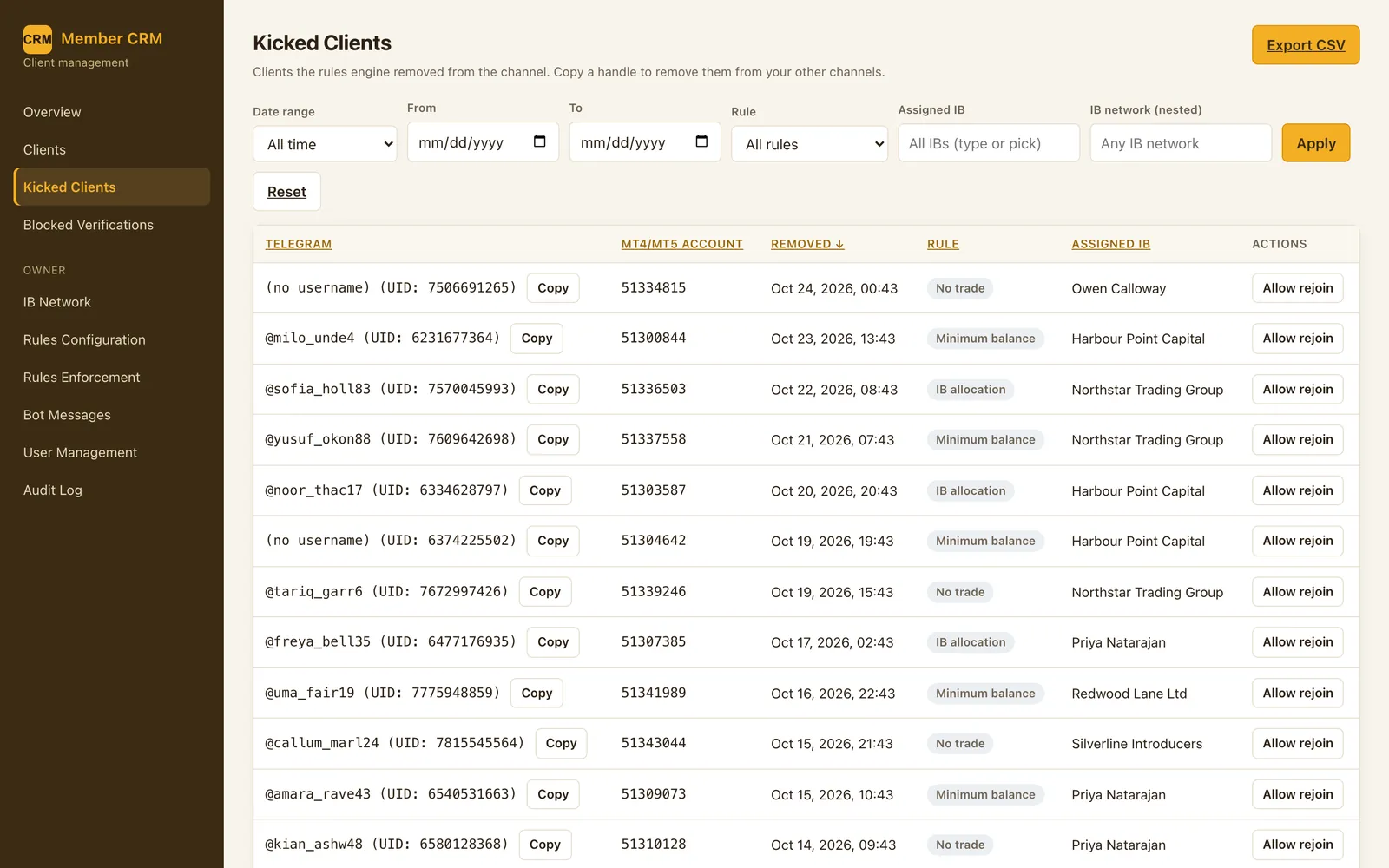Open Rules Enforcement page

(x=112, y=378)
